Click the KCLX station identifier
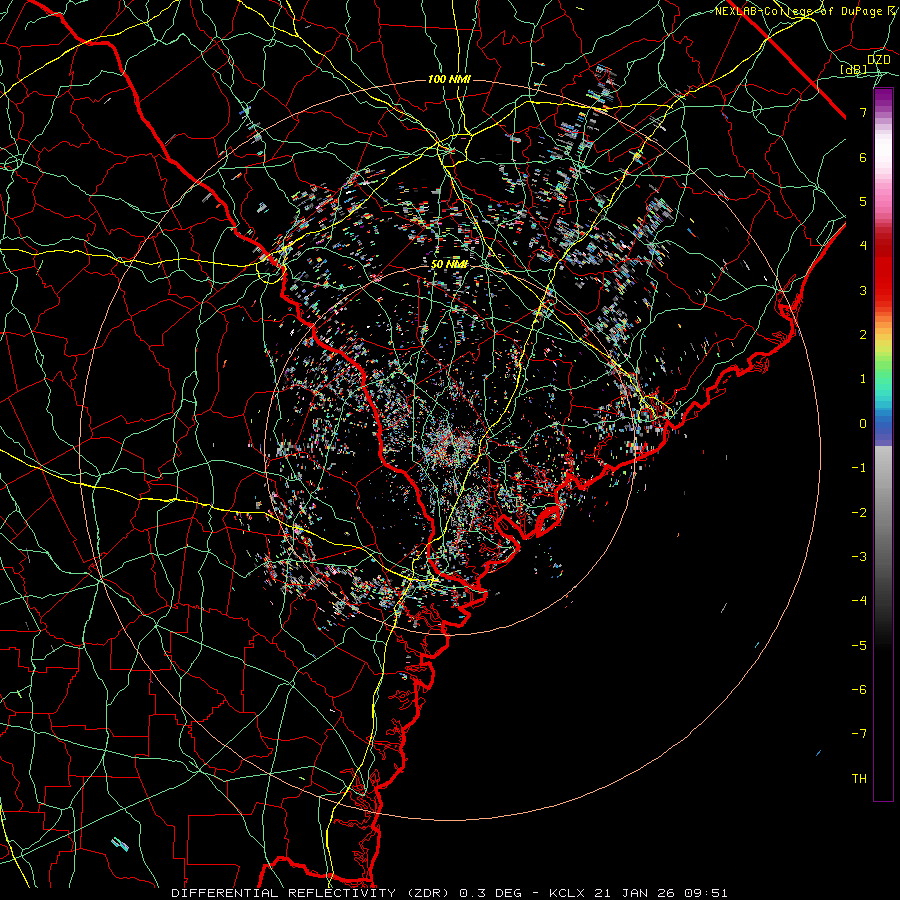The width and height of the screenshot is (900, 900). (567, 893)
